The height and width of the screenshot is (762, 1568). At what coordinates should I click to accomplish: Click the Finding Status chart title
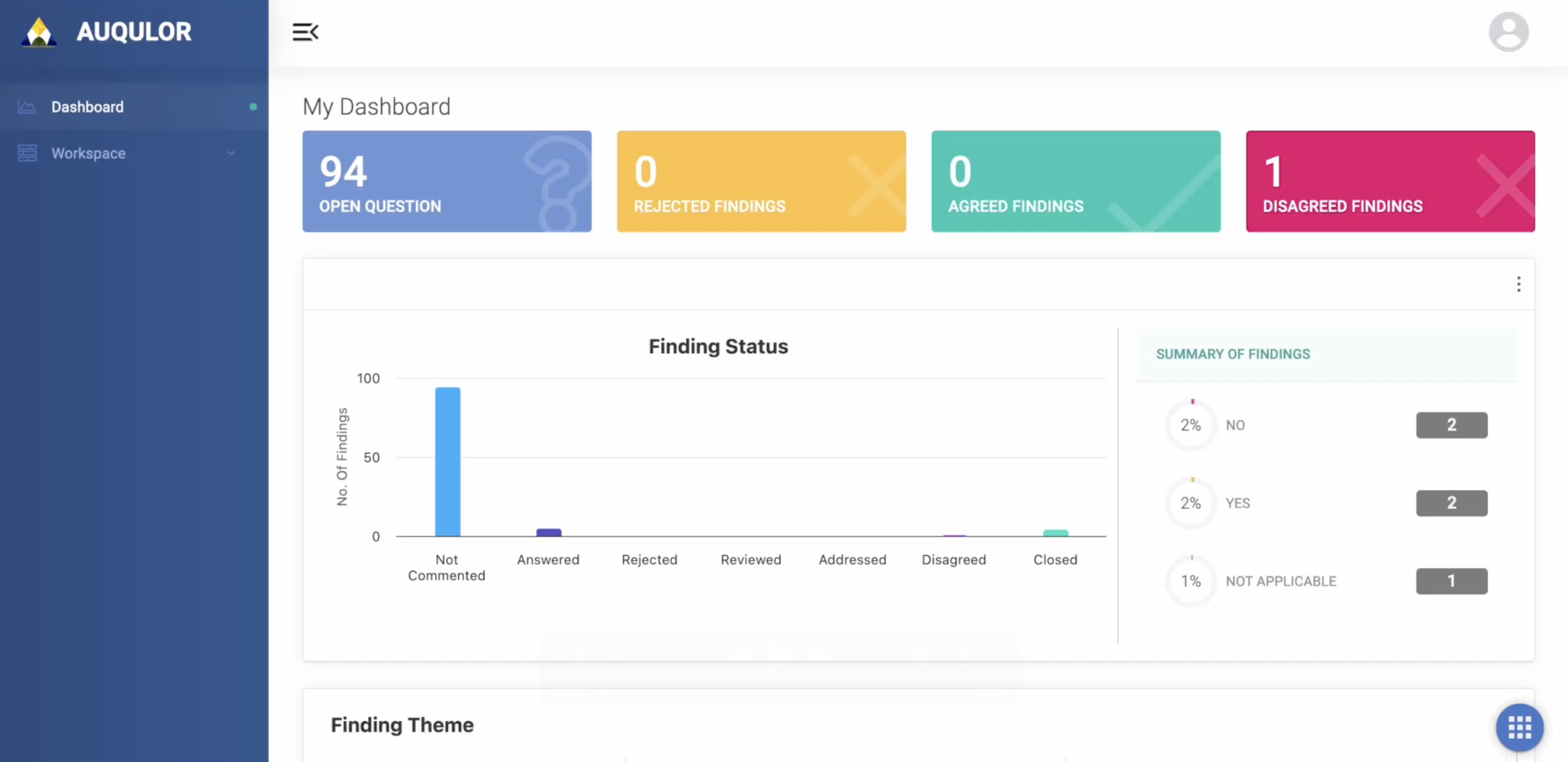pos(718,346)
